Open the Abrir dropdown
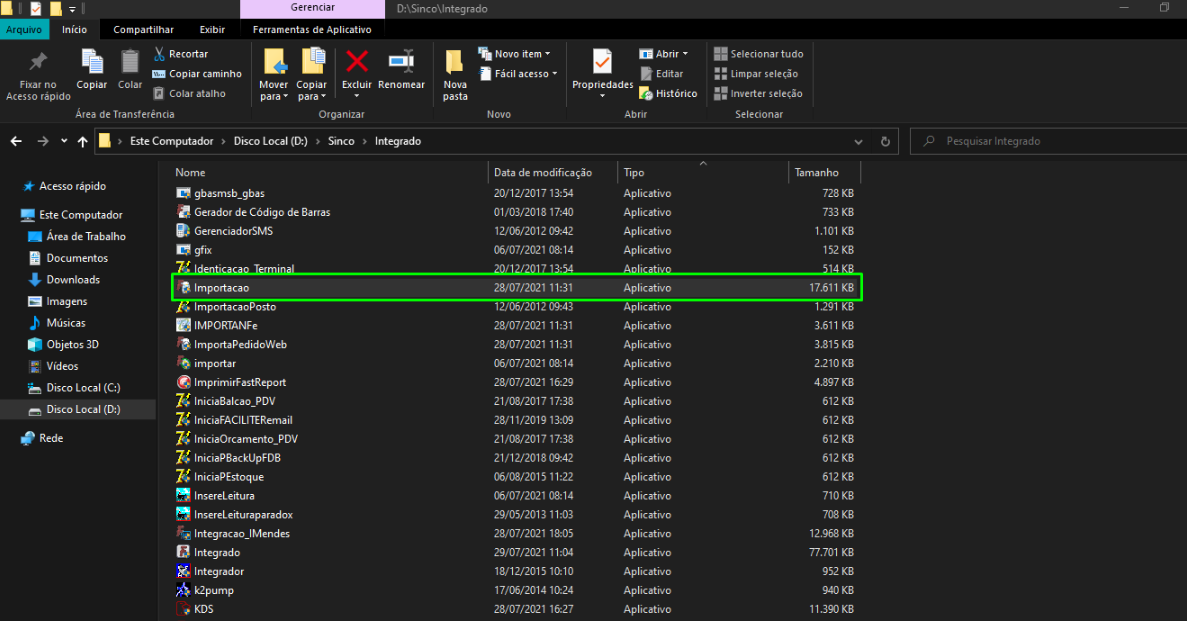Screen dimensions: 1187x622 tap(664, 54)
